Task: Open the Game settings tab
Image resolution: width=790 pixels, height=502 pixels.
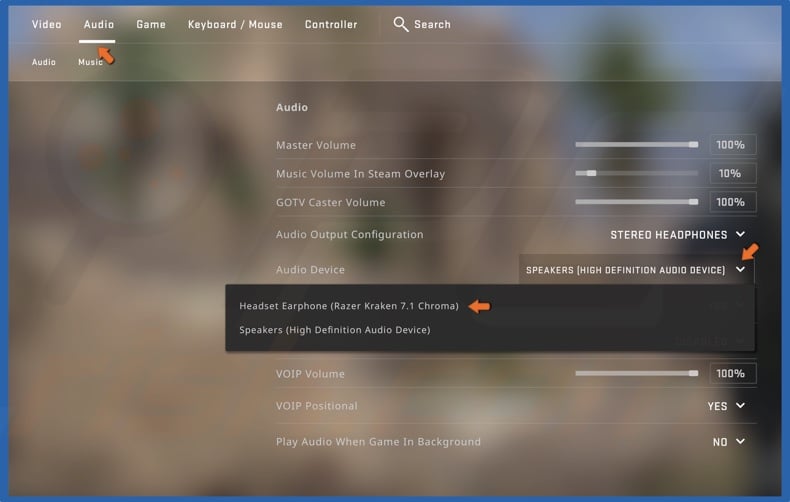Action: pos(151,24)
